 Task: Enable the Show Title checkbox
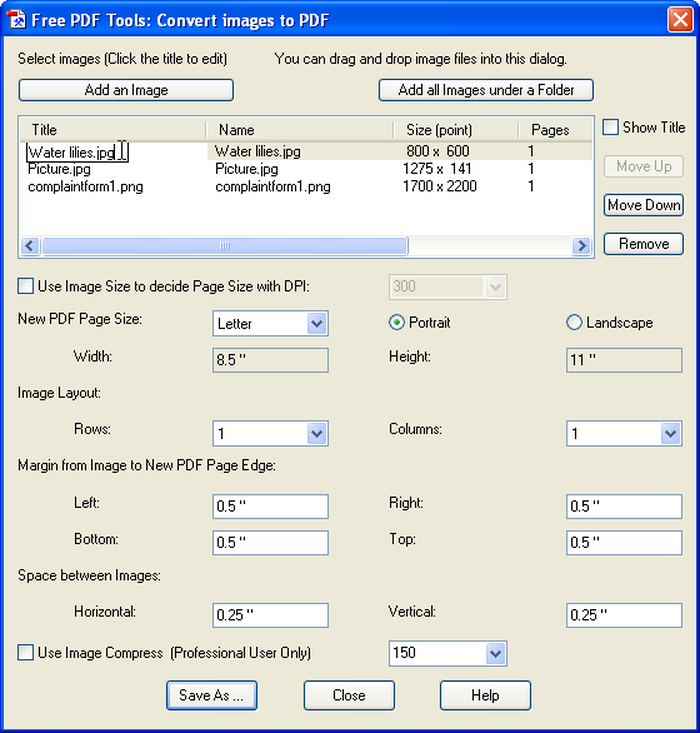pyautogui.click(x=610, y=127)
